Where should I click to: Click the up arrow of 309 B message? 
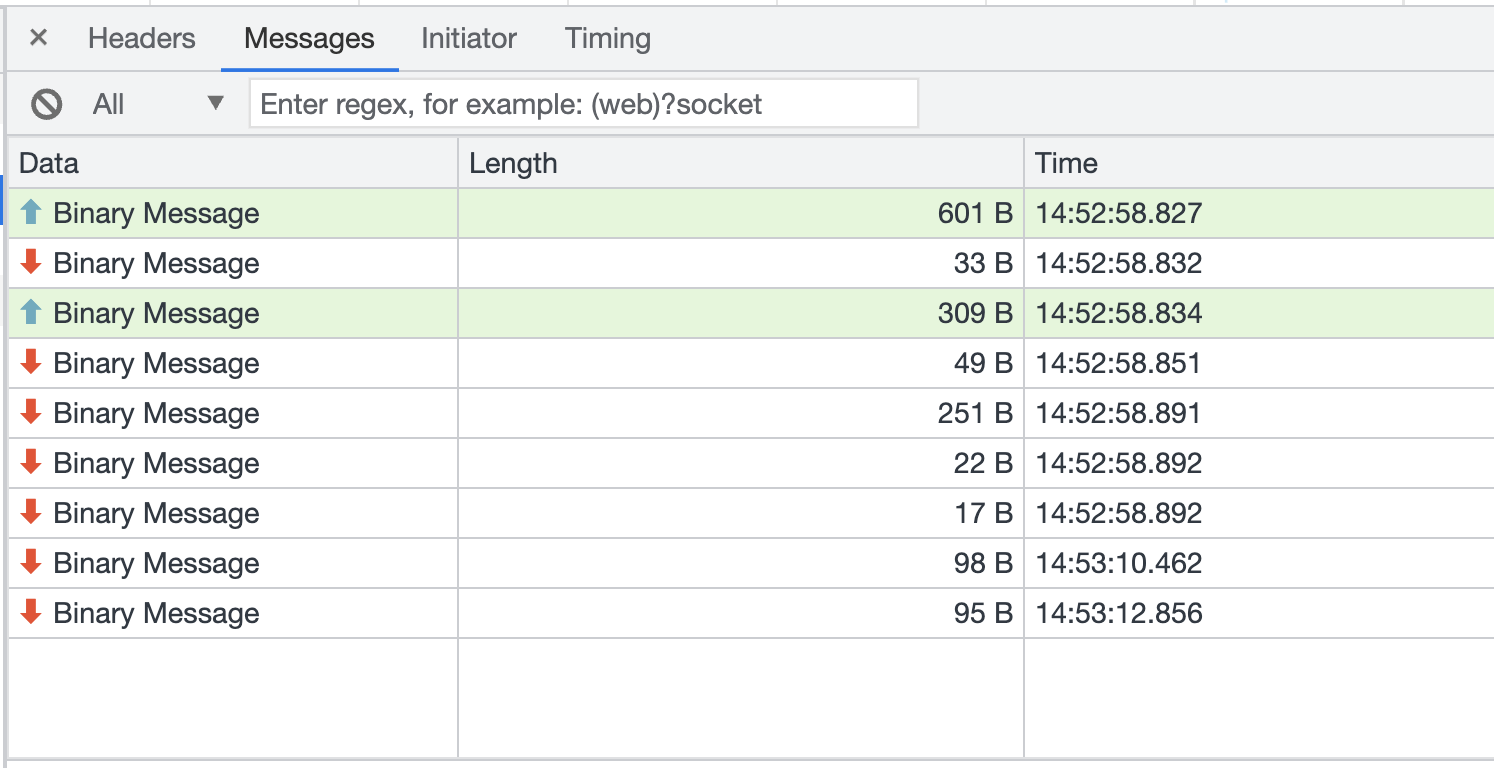31,312
